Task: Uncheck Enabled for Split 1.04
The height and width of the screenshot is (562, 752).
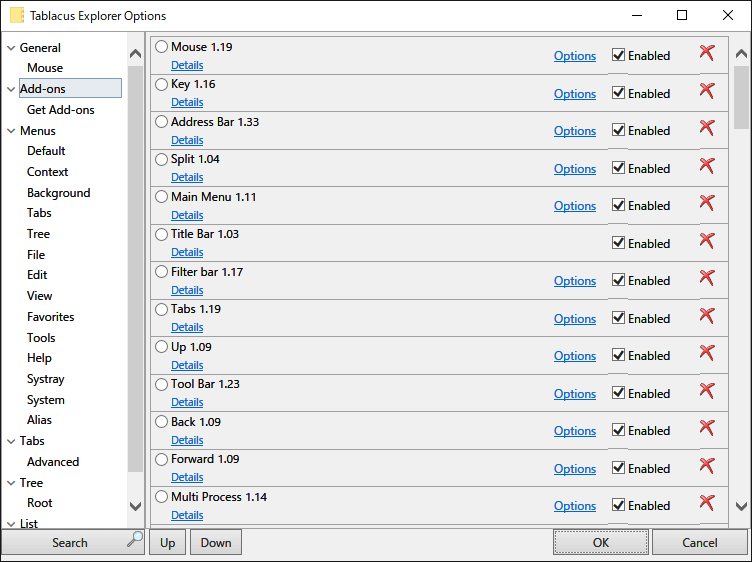Action: [x=618, y=168]
